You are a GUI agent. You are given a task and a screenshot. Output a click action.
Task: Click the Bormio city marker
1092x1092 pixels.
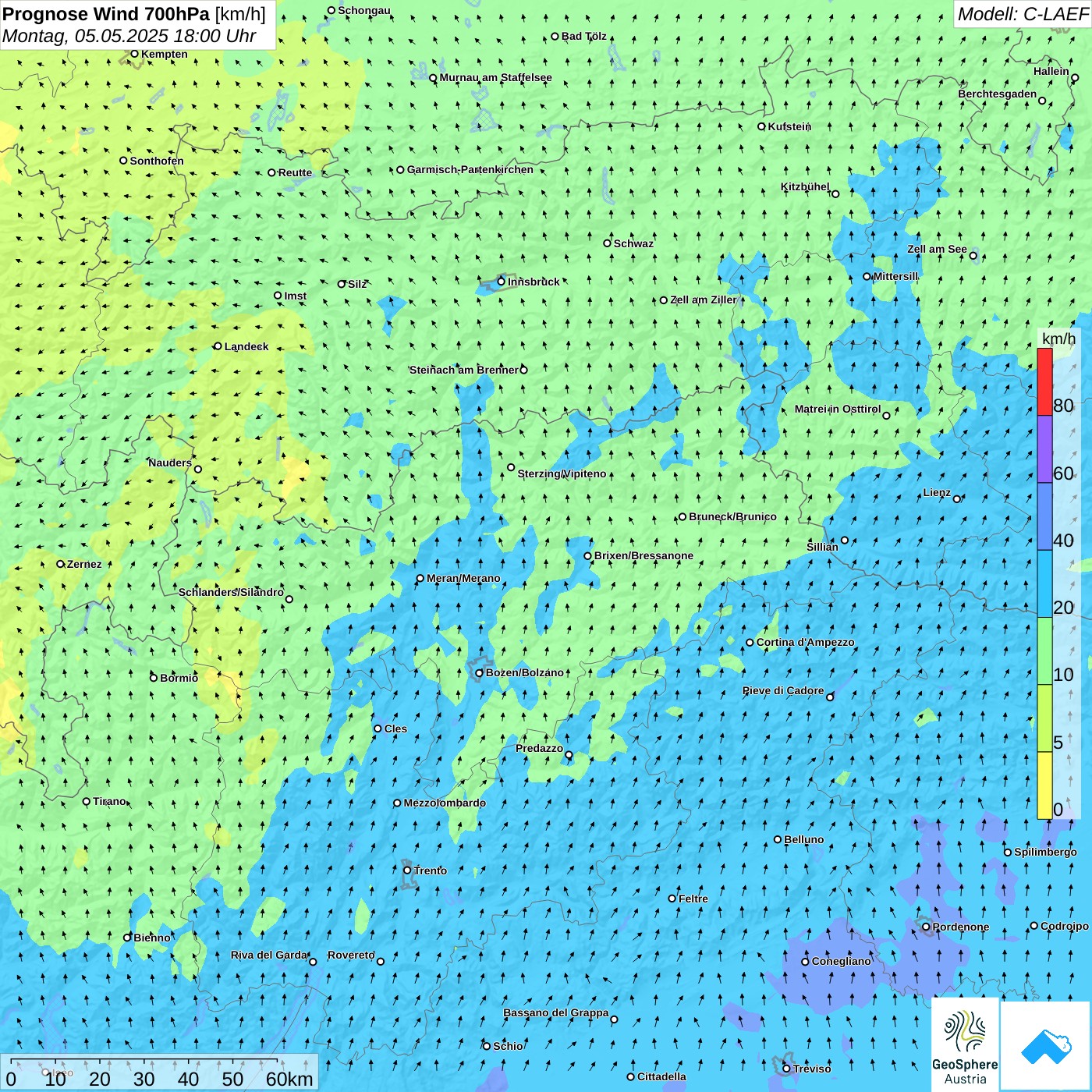coord(154,678)
